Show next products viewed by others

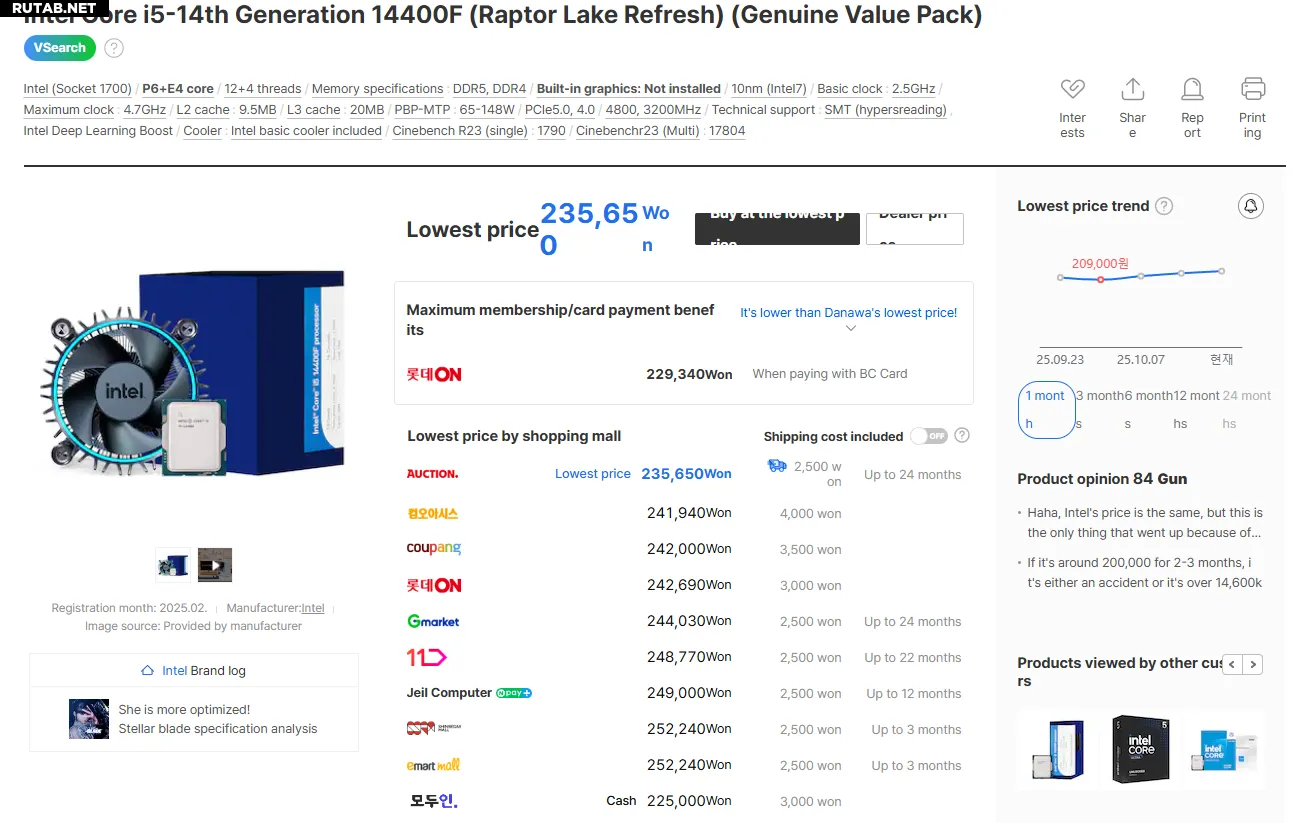tap(1253, 664)
